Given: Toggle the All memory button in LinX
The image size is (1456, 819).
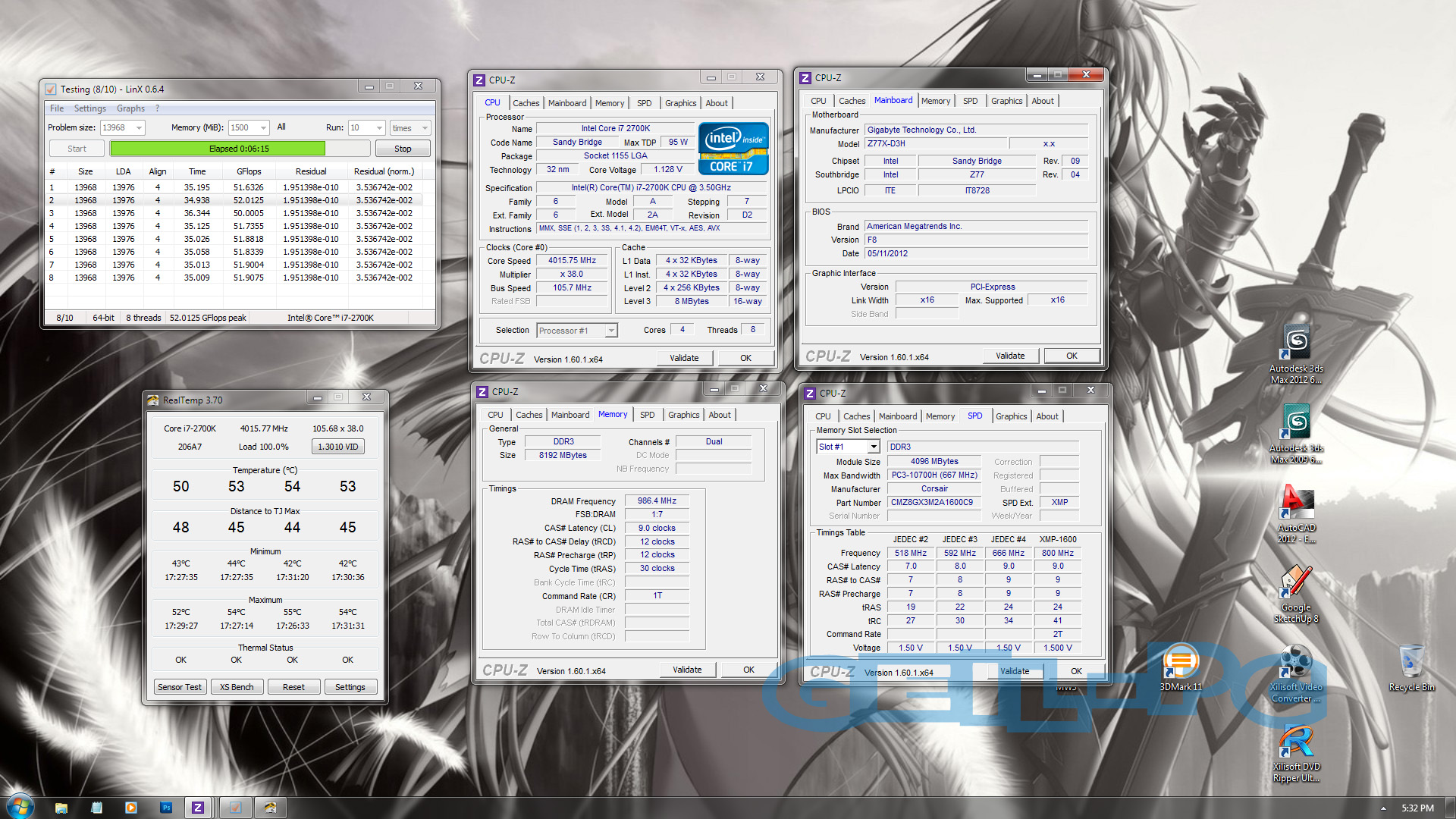Looking at the screenshot, I should click(x=281, y=127).
